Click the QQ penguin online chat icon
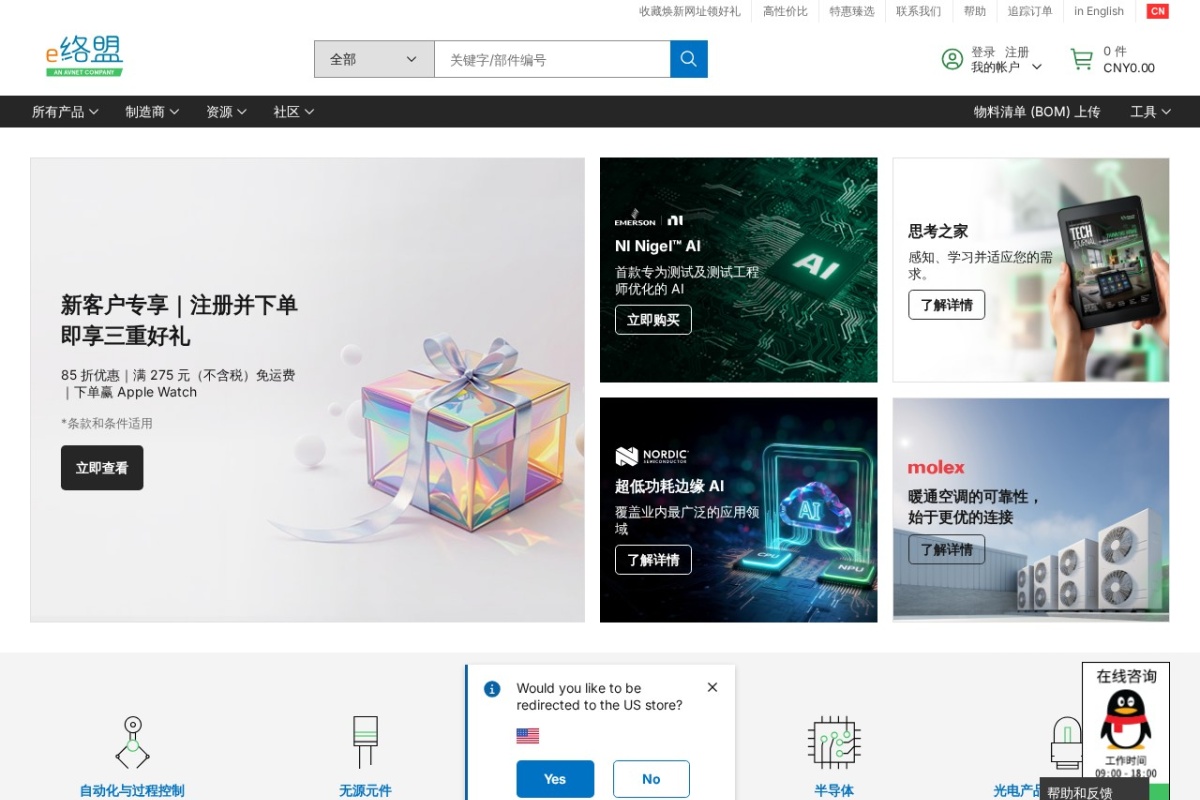The width and height of the screenshot is (1200, 800). point(1126,719)
